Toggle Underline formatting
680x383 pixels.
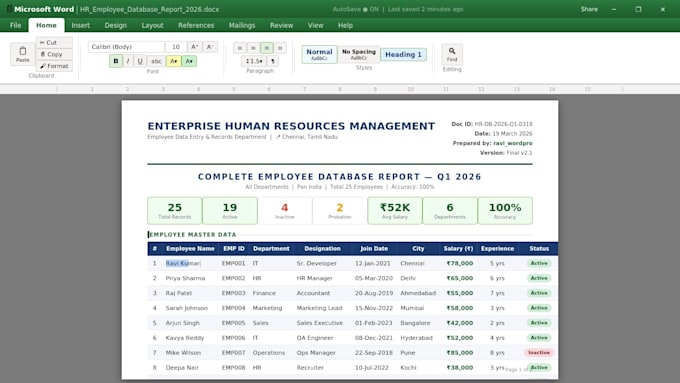140,61
